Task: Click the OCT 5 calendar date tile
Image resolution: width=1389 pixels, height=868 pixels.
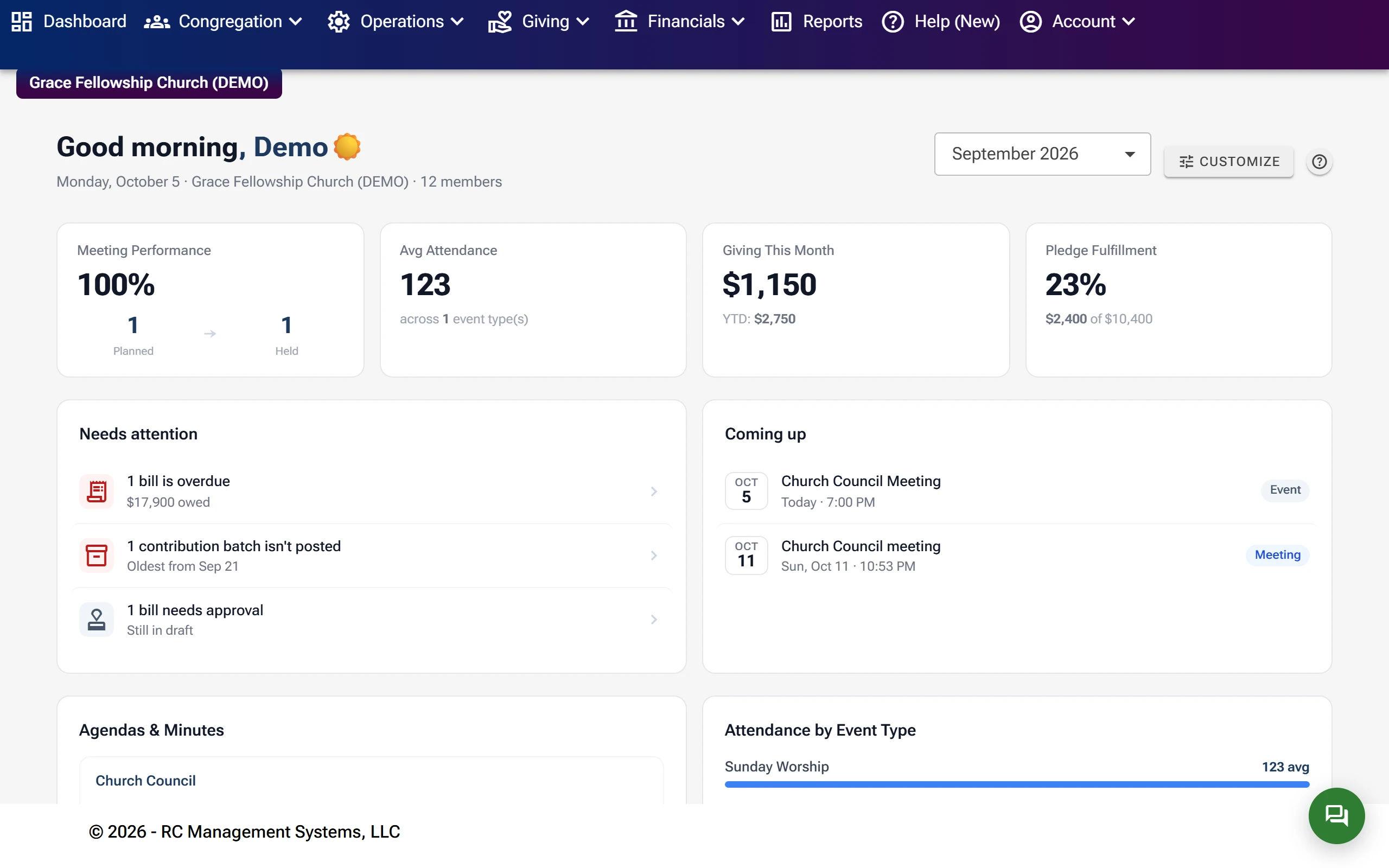Action: coord(746,491)
